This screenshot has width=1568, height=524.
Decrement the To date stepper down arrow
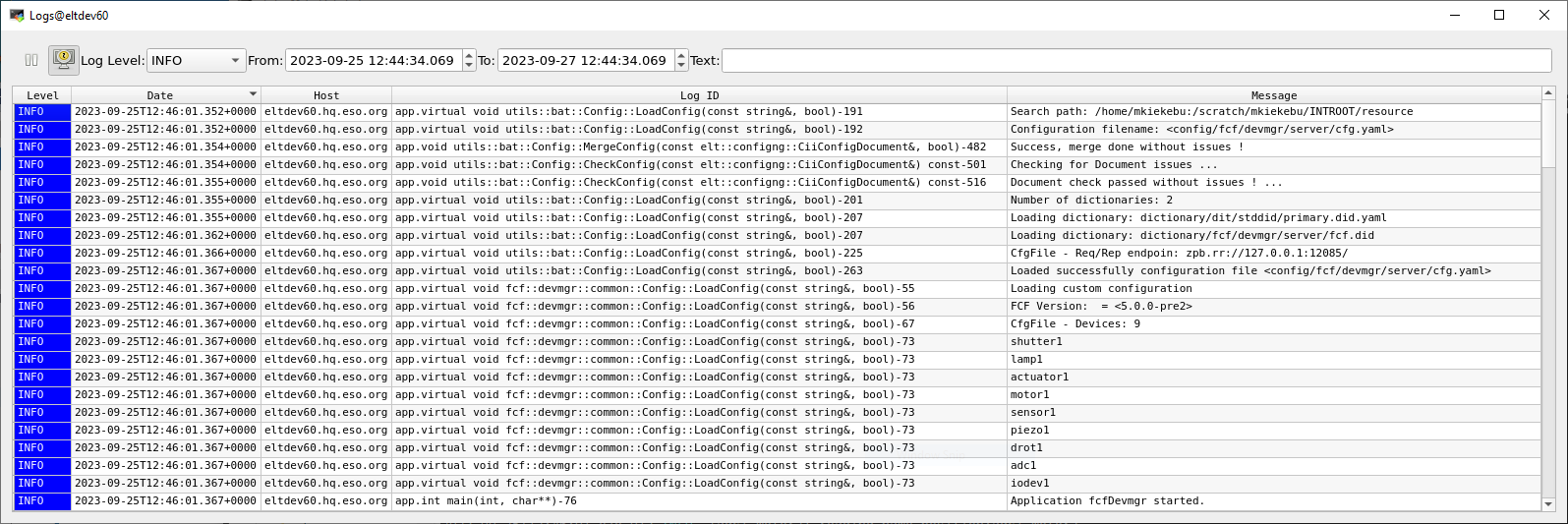coord(681,66)
